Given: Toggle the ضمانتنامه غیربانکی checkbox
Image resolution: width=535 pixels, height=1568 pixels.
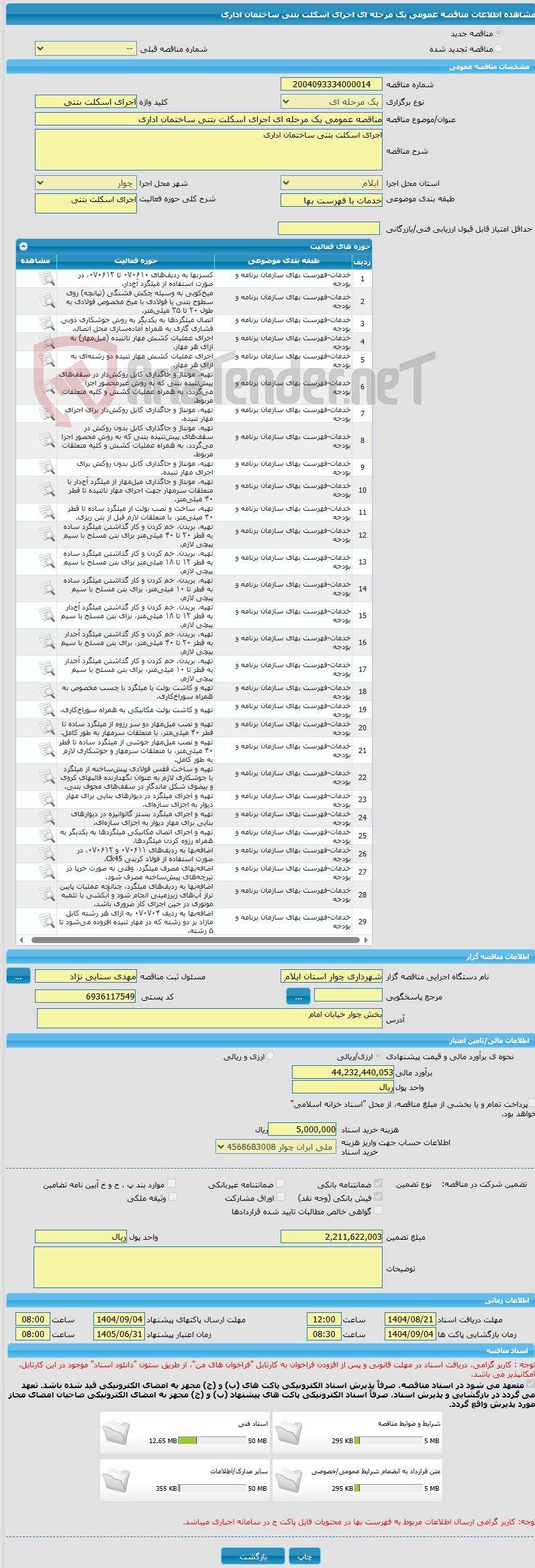Looking at the screenshot, I should [280, 1184].
